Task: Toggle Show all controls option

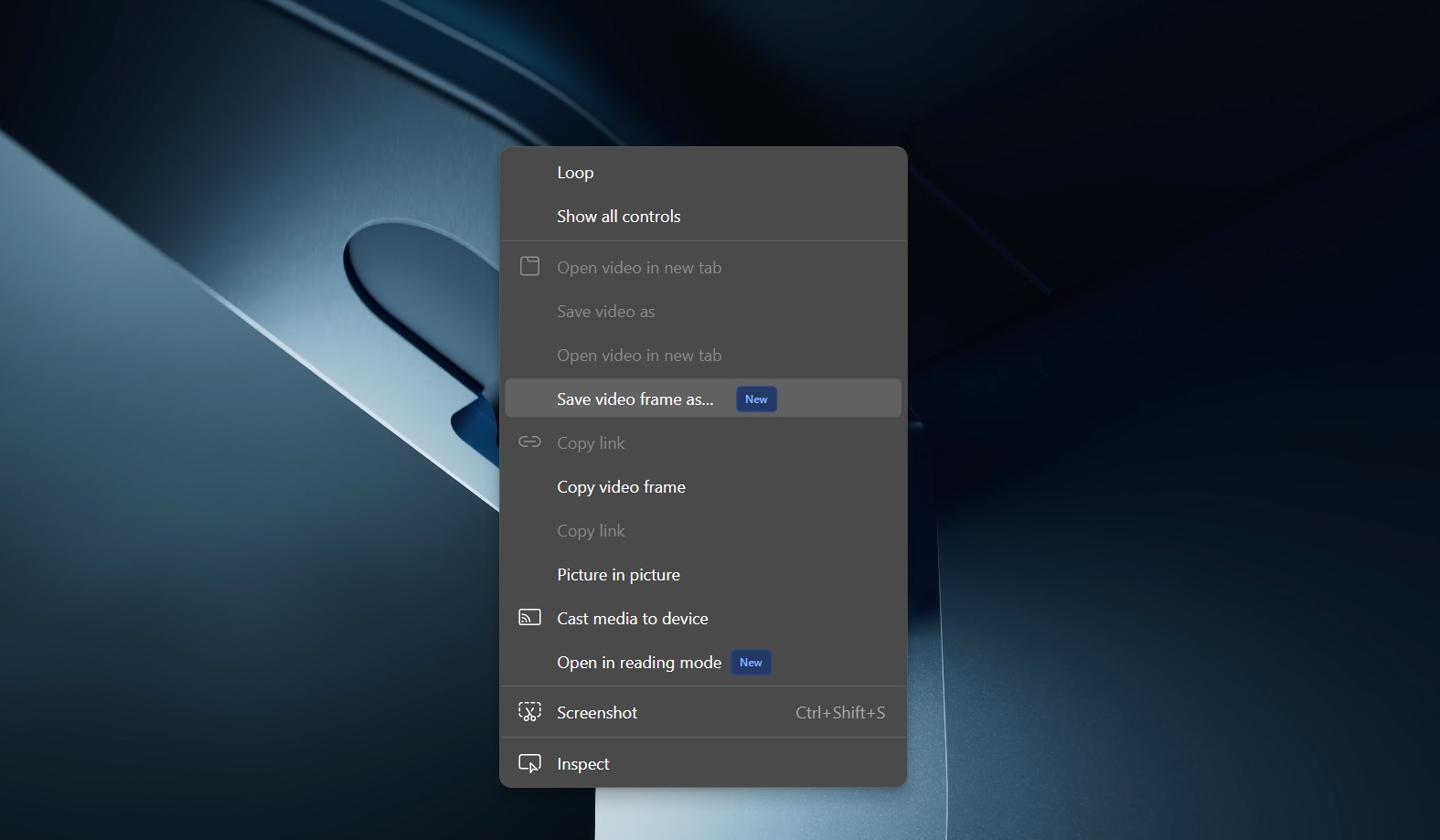Action: point(618,217)
